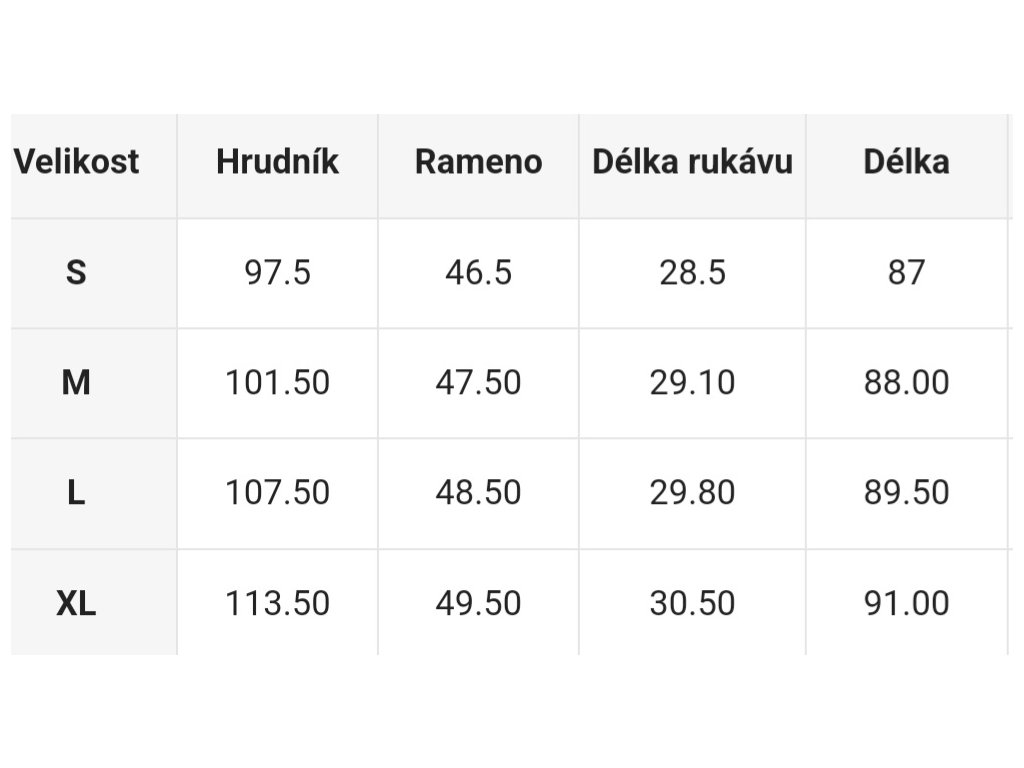This screenshot has height=768, width=1024.
Task: Click the XL size row label
Action: pyautogui.click(x=76, y=603)
